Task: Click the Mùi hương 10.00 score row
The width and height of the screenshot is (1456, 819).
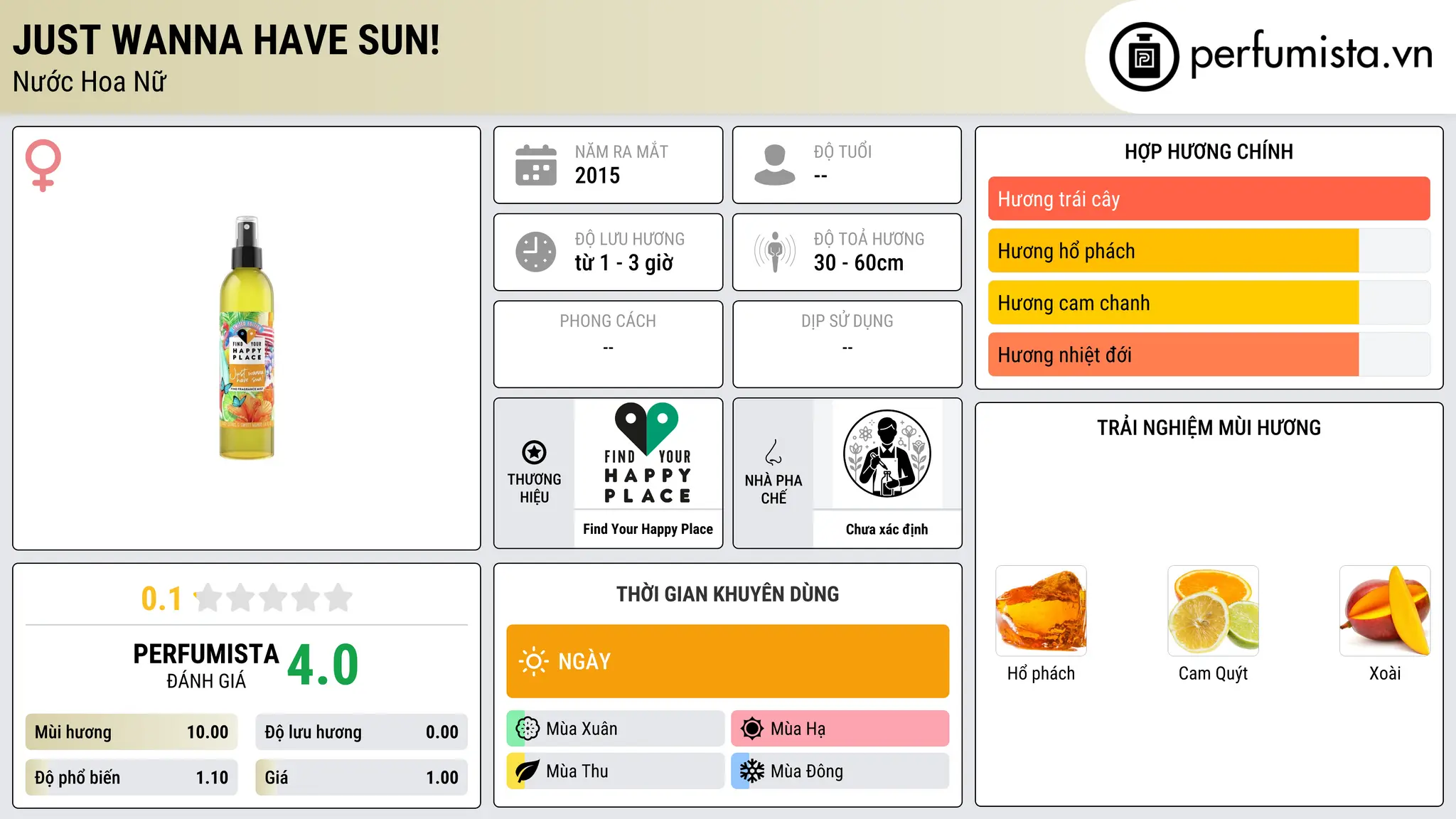Action: (x=132, y=732)
